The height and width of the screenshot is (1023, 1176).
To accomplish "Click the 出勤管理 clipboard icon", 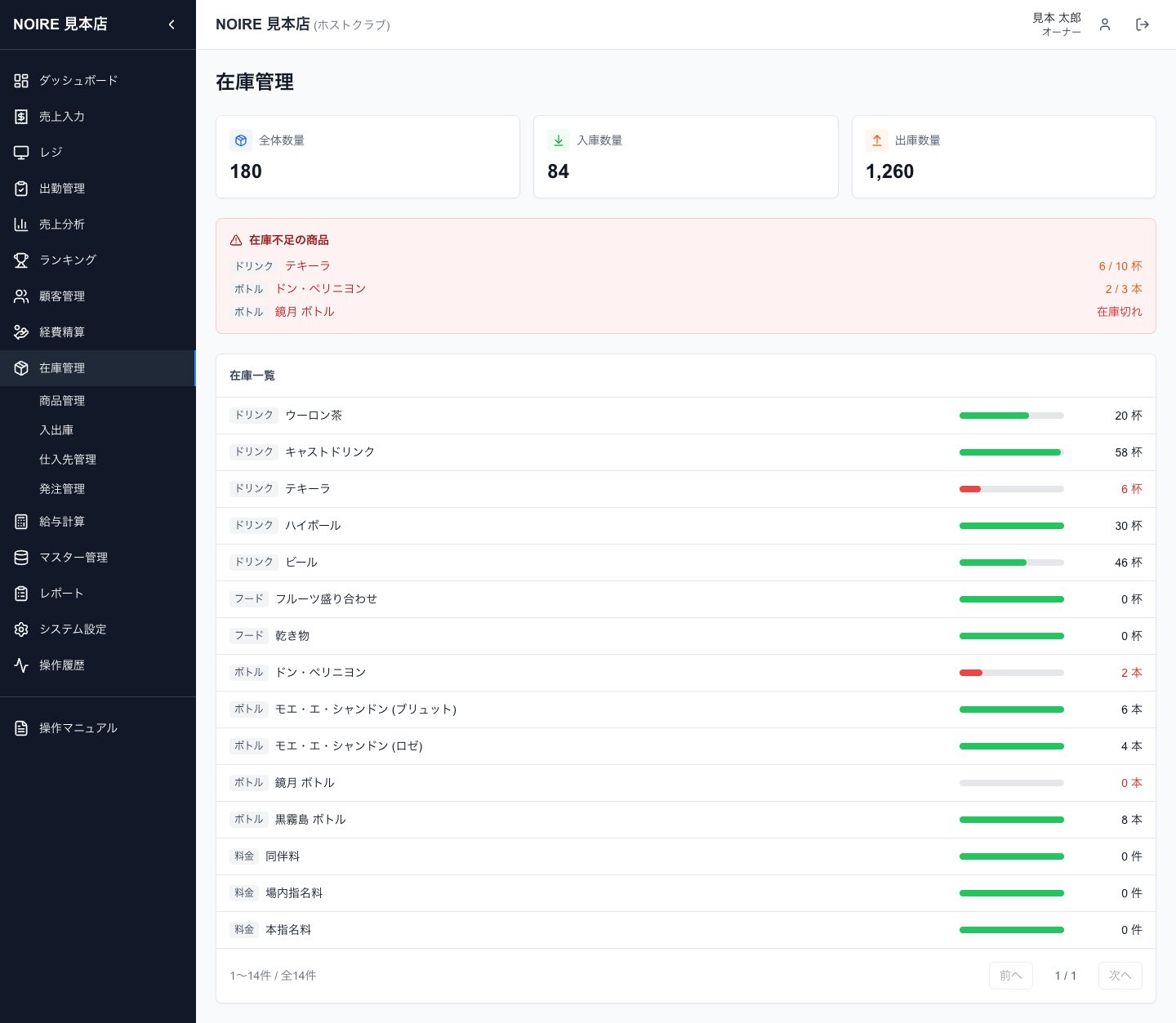I will [21, 189].
